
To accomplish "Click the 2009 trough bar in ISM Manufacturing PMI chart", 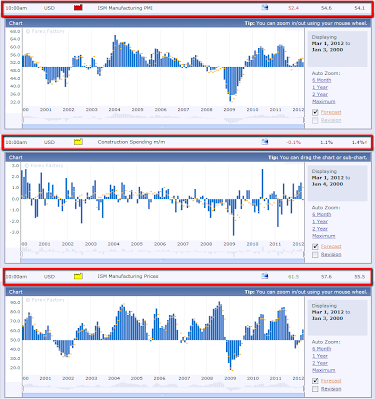I will pyautogui.click(x=230, y=84).
